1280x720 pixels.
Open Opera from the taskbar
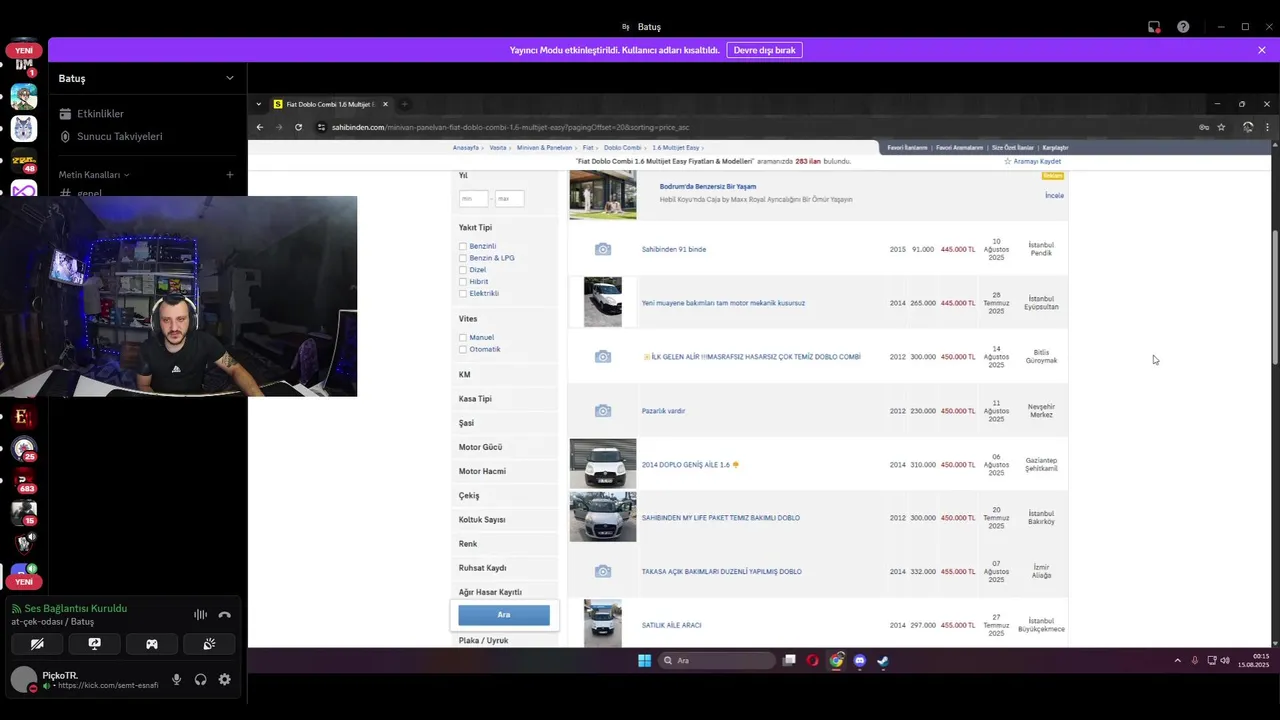click(812, 660)
